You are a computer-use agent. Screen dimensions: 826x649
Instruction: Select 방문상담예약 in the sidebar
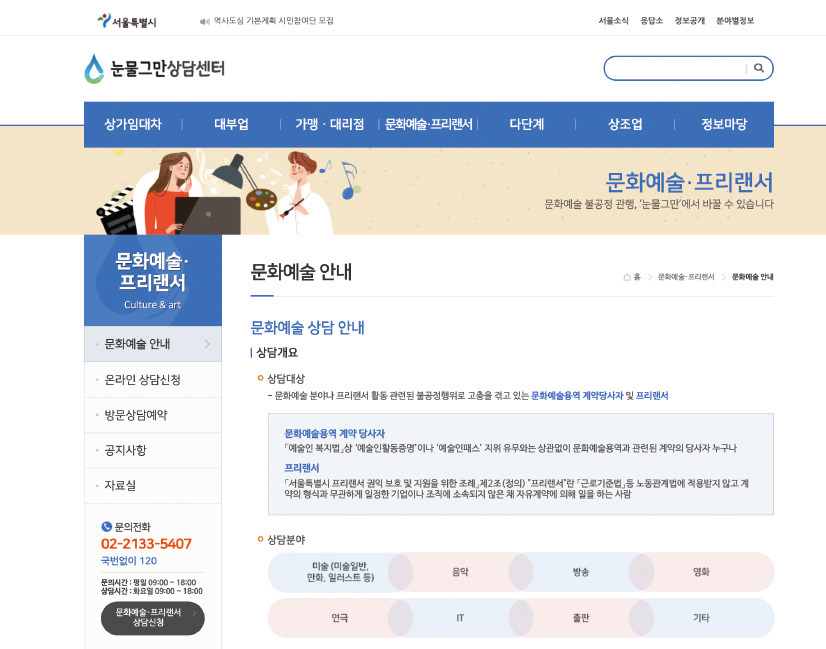click(153, 415)
